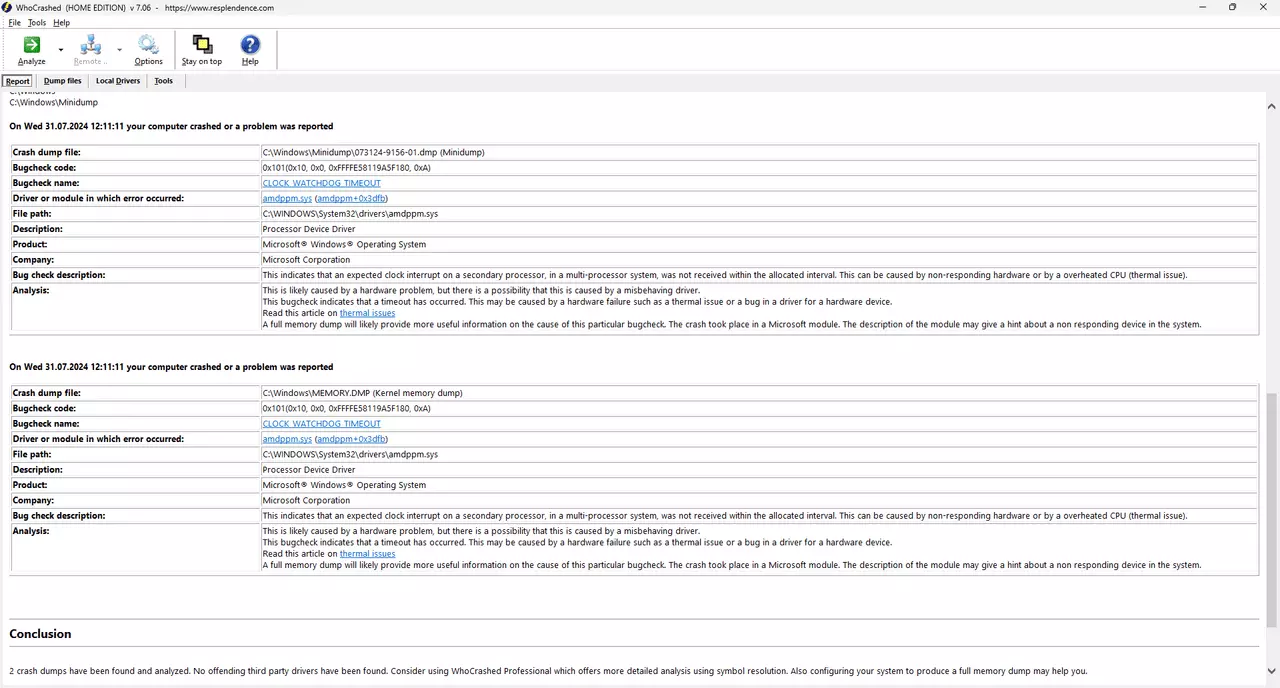Click the WhoCrashed app icon in title bar
Viewport: 1280px width, 688px height.
pyautogui.click(x=7, y=7)
